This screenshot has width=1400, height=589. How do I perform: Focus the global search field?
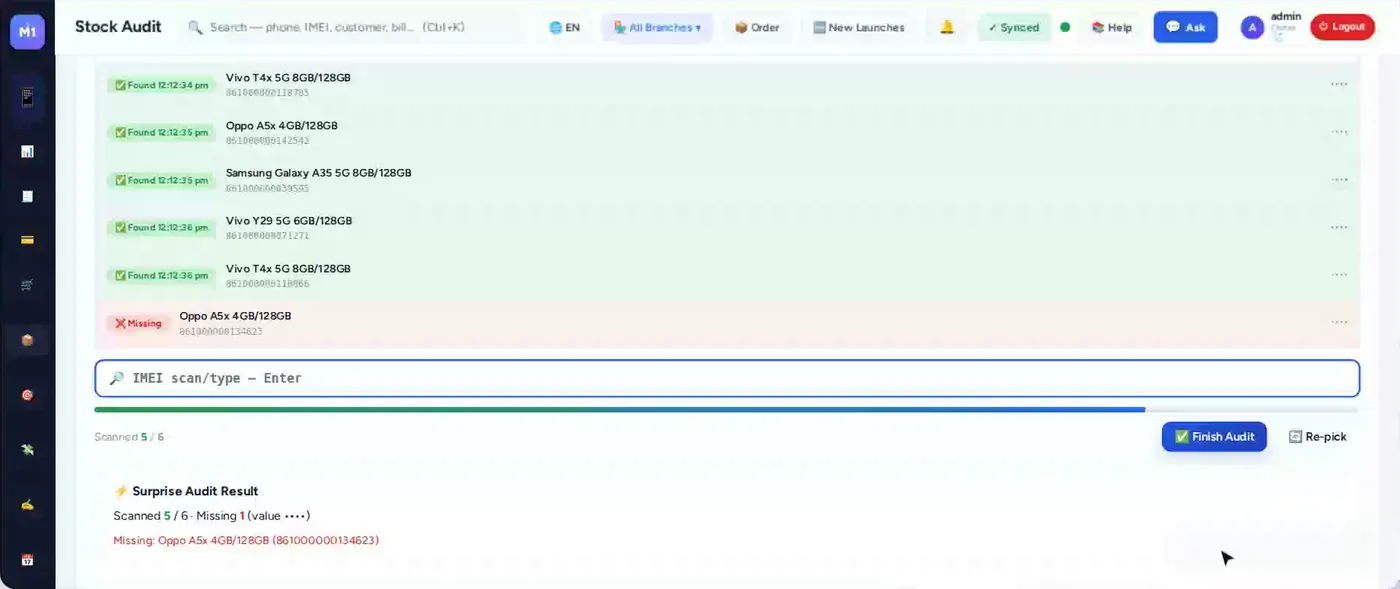[352, 27]
